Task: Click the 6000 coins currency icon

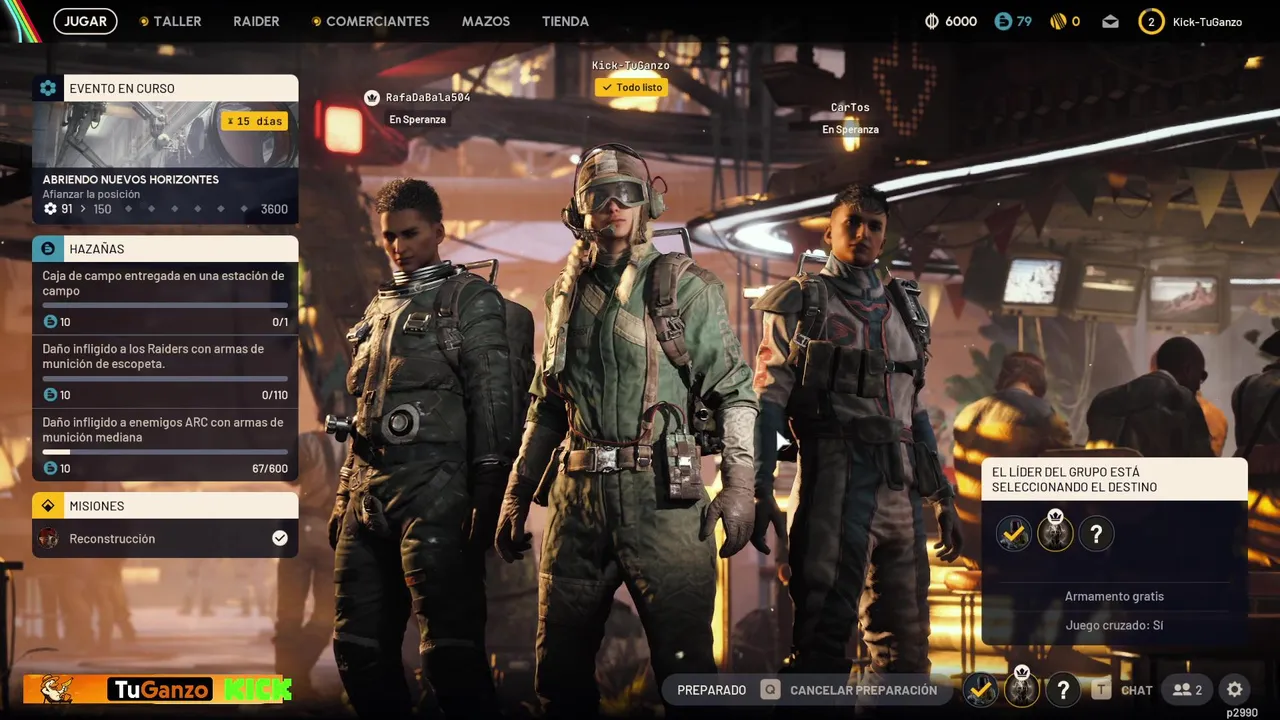Action: [x=932, y=21]
